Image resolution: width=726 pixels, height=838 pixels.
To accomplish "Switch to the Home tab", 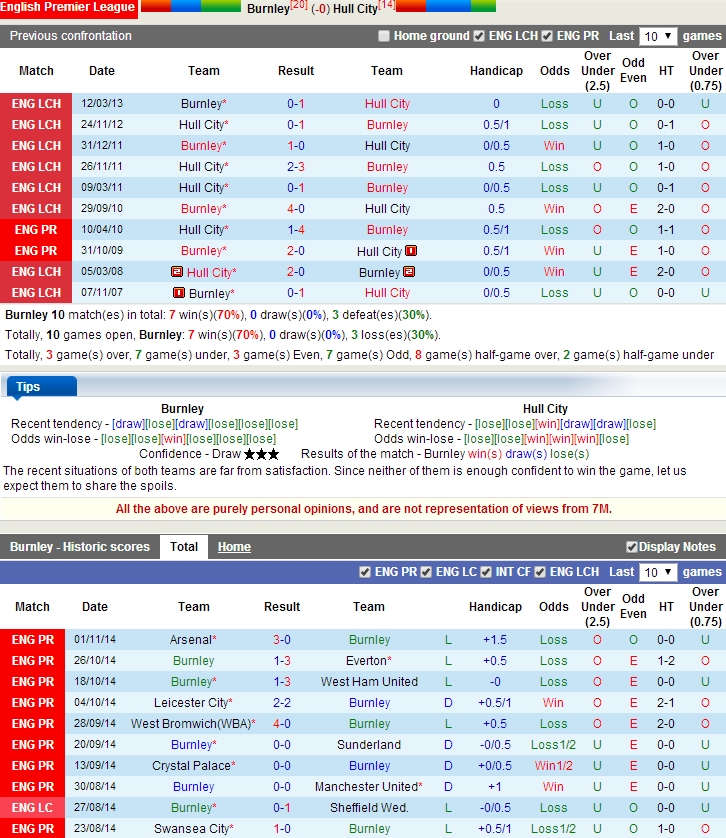I will coord(234,547).
